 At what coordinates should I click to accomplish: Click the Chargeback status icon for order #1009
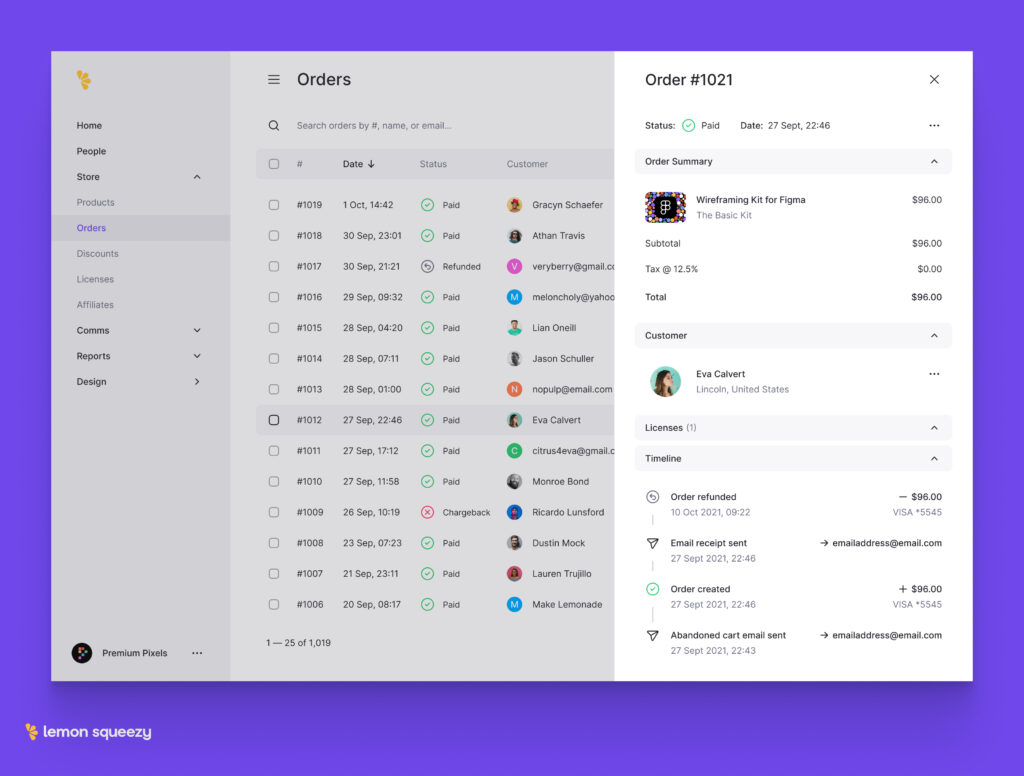427,512
